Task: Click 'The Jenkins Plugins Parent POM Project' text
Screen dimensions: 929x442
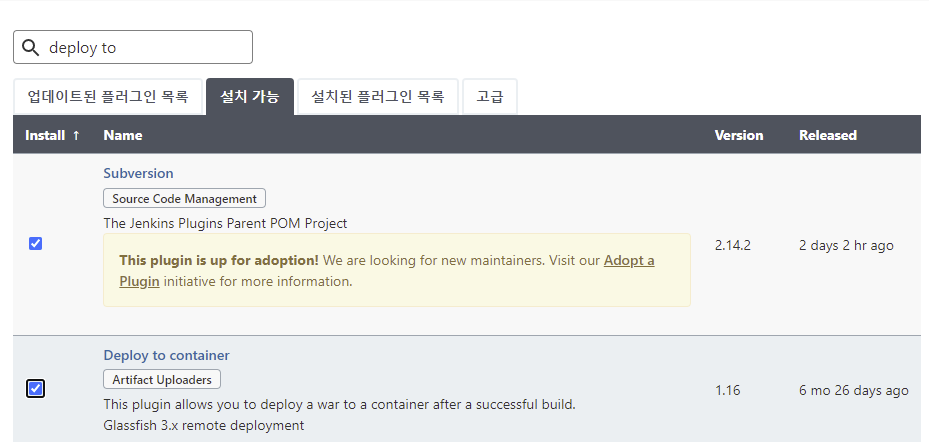Action: coord(225,223)
